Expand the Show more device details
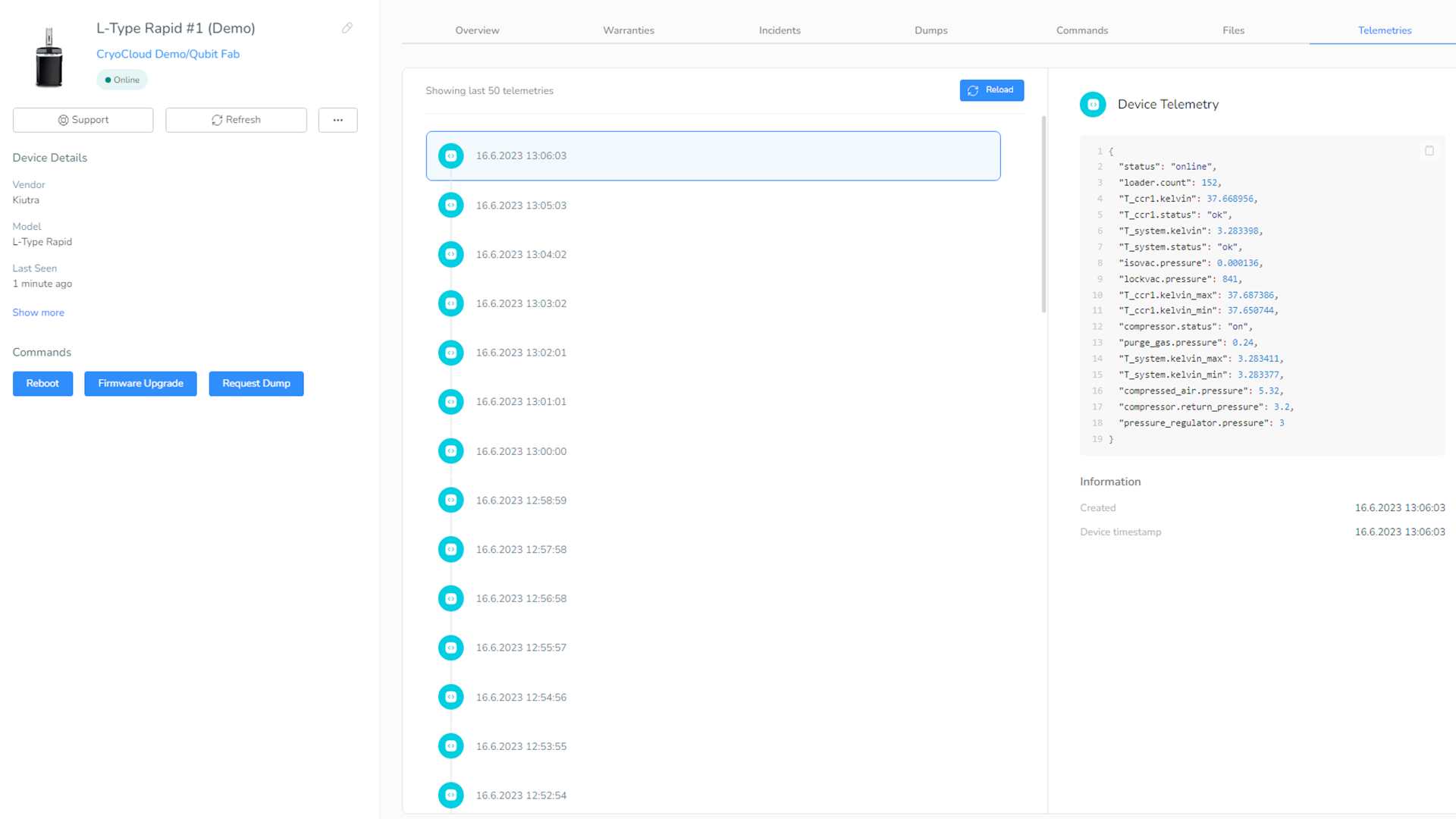Viewport: 1456px width, 819px height. pyautogui.click(x=38, y=312)
